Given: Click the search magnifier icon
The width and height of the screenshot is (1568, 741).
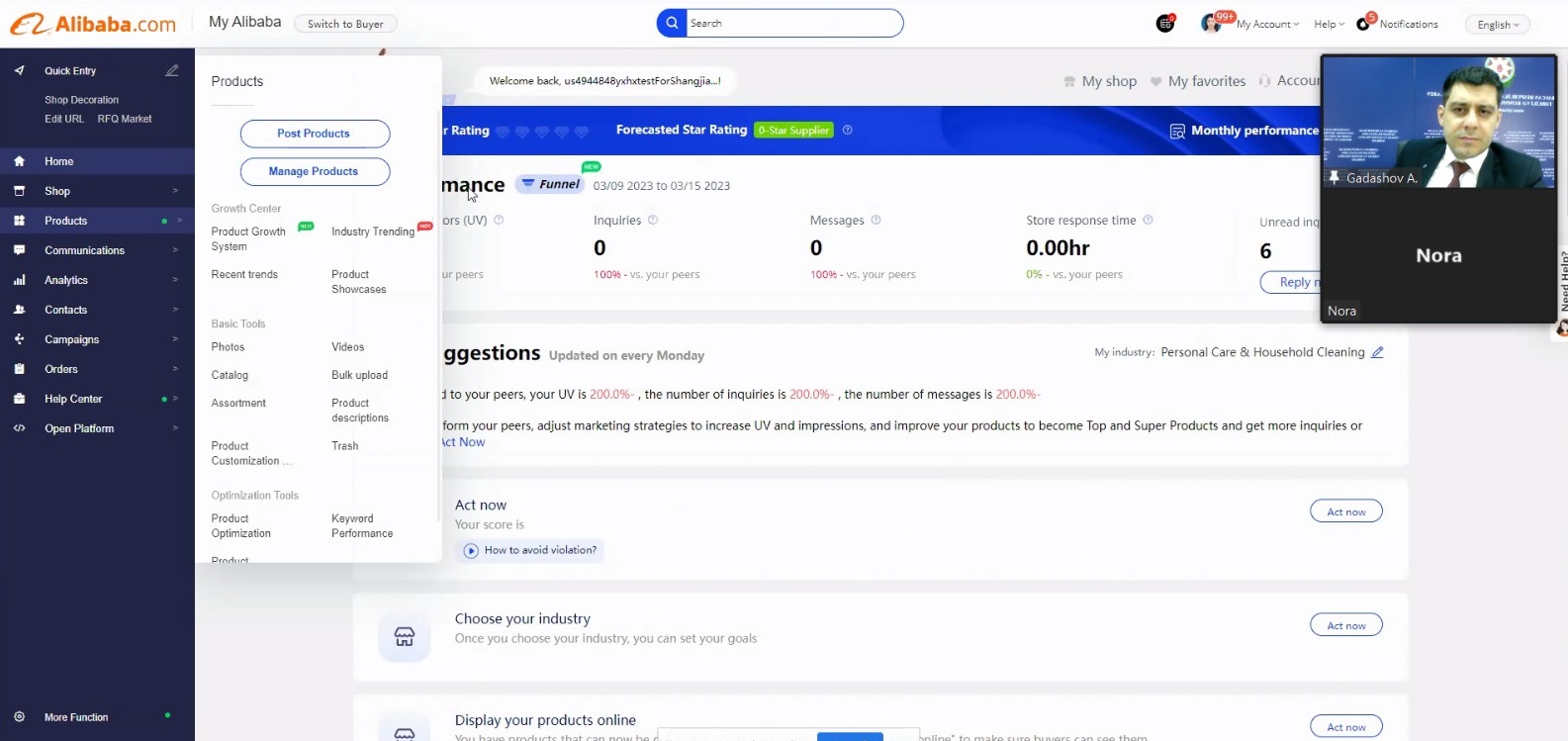Looking at the screenshot, I should (x=672, y=23).
